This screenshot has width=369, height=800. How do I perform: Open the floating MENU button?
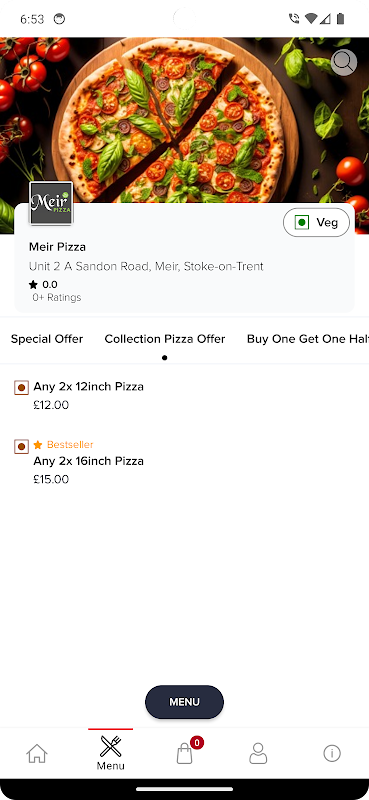tap(184, 702)
